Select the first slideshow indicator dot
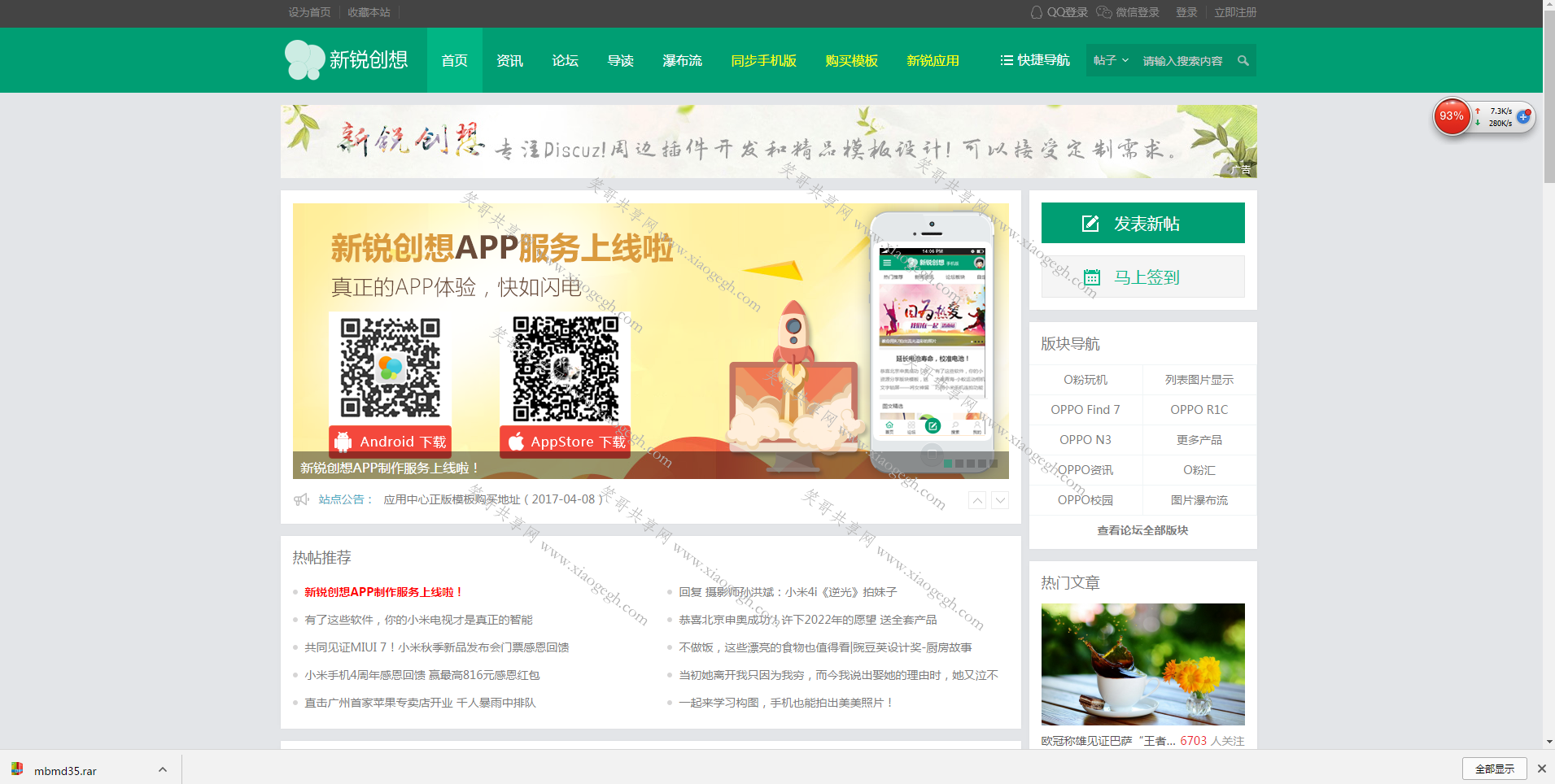 948,464
